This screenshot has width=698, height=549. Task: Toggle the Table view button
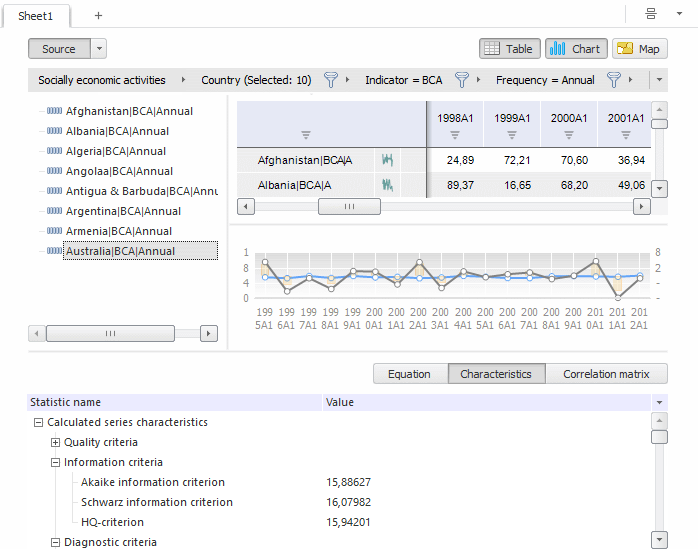[x=510, y=49]
